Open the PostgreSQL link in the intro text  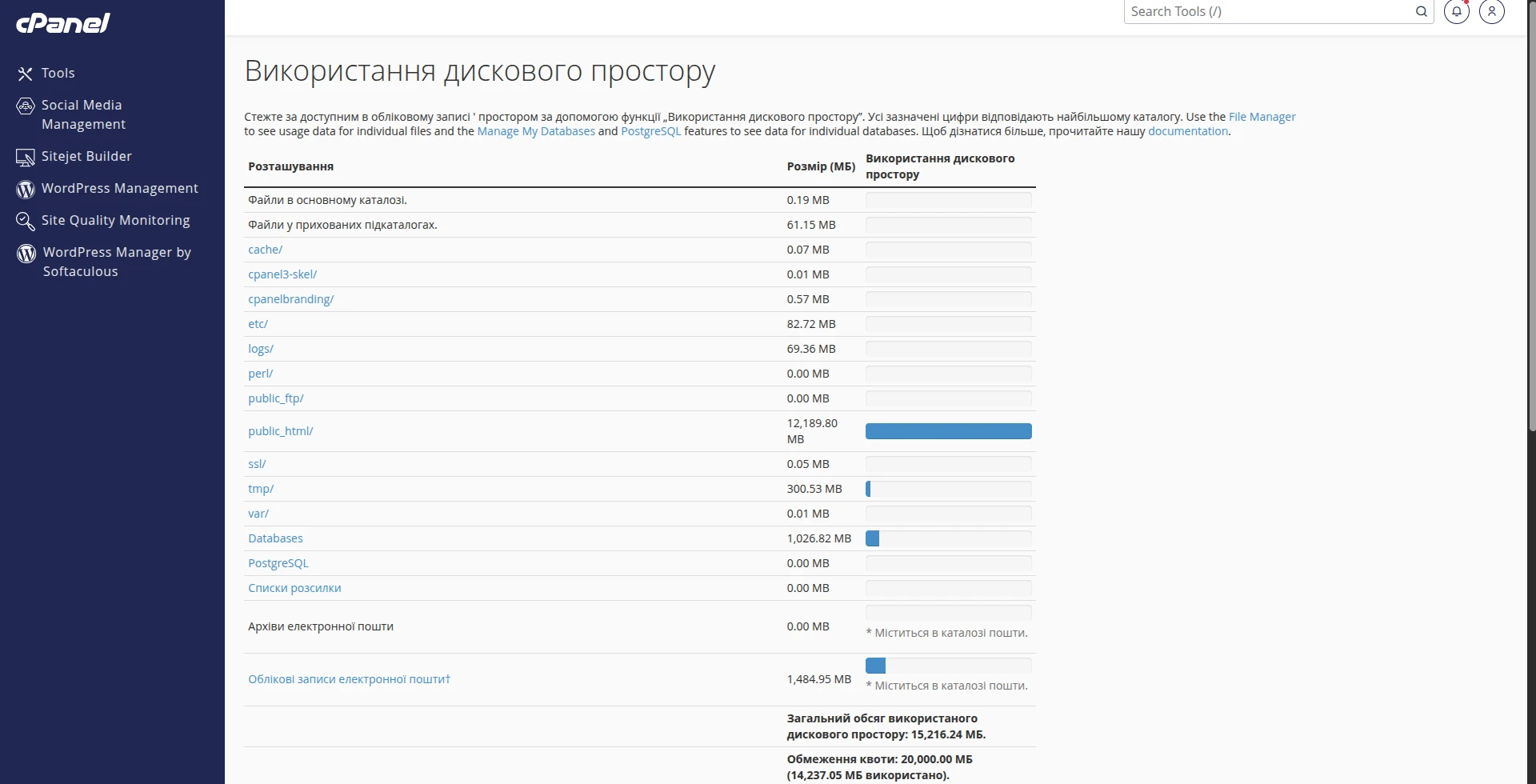pos(650,130)
